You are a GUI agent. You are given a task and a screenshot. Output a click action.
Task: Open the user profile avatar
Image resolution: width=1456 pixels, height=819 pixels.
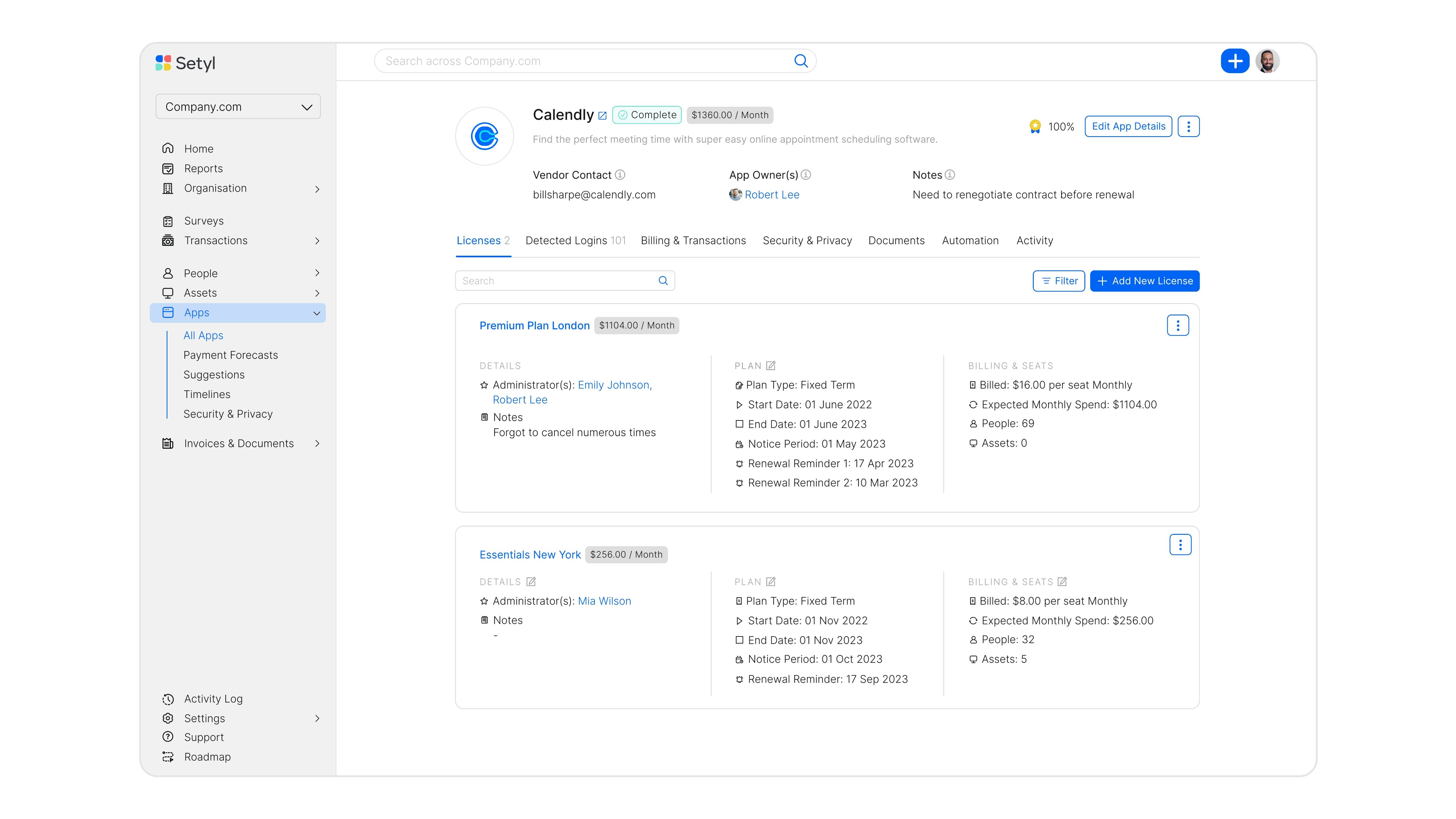point(1267,61)
